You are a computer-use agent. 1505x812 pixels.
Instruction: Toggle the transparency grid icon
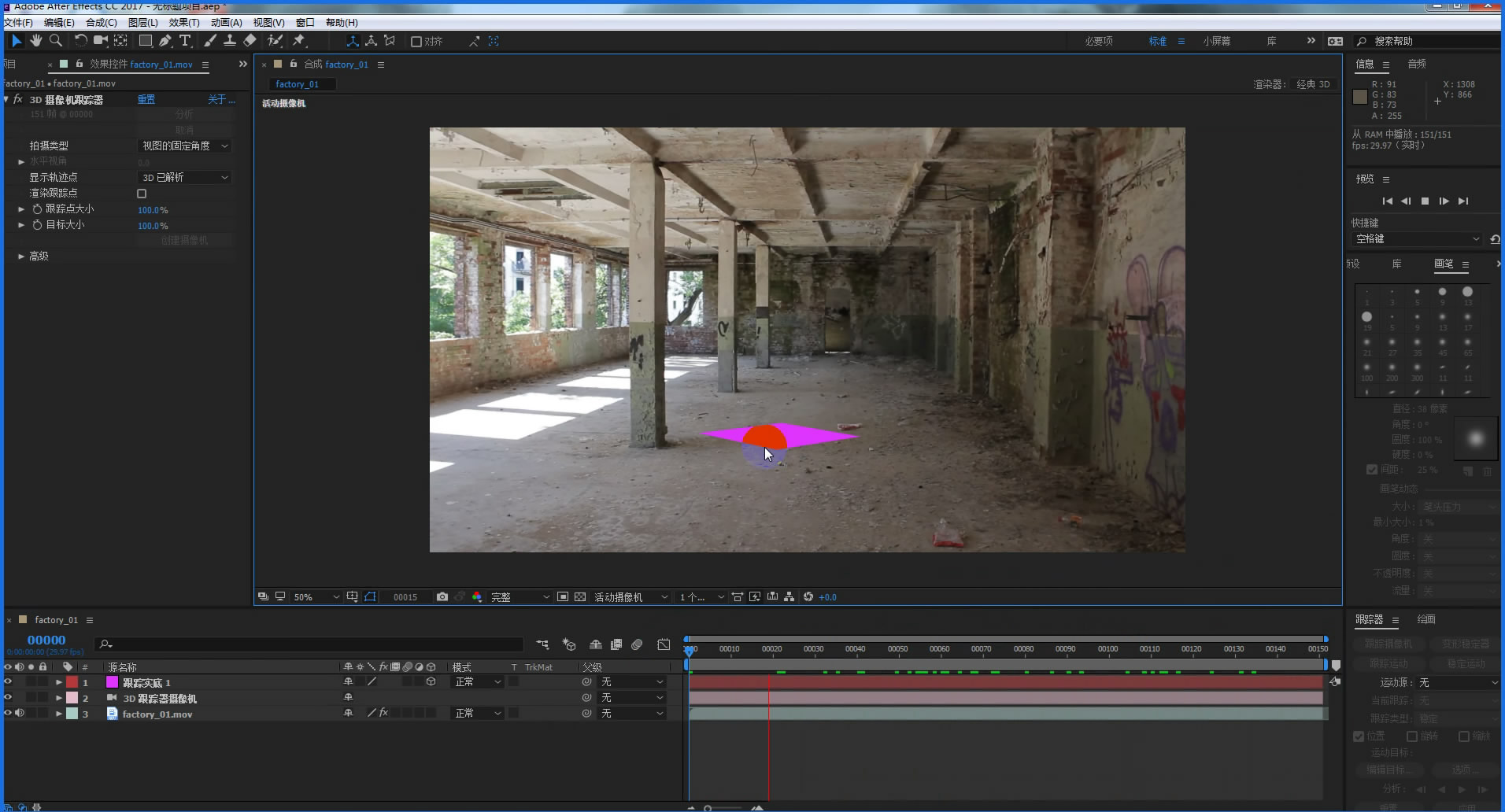pyautogui.click(x=580, y=597)
